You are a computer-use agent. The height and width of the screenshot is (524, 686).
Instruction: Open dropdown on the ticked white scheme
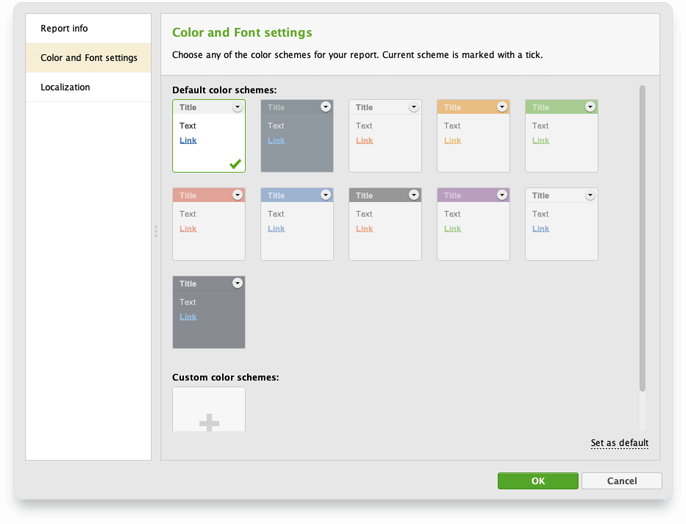click(237, 107)
